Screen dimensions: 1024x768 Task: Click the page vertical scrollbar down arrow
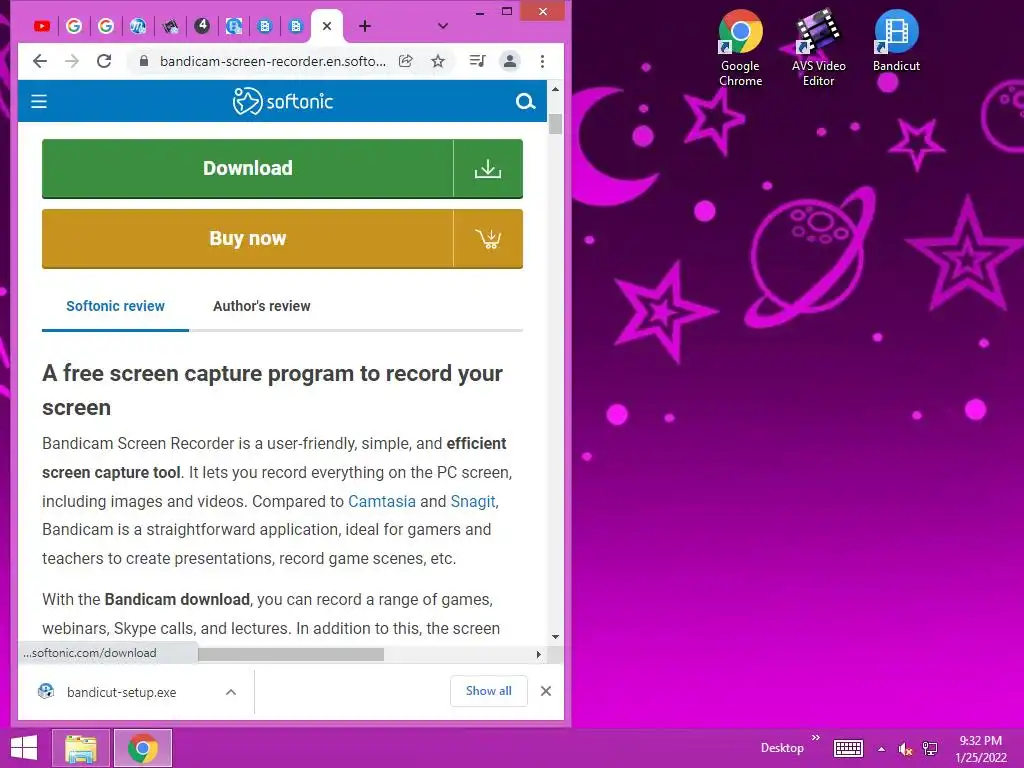(555, 637)
